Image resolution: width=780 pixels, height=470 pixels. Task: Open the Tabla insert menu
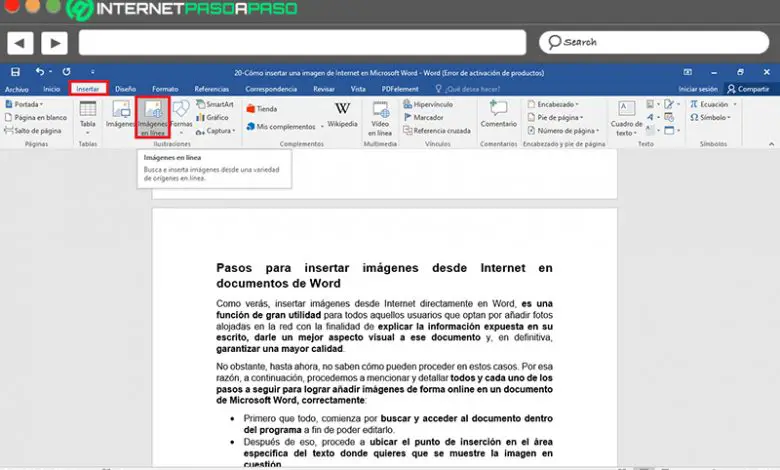[x=88, y=117]
